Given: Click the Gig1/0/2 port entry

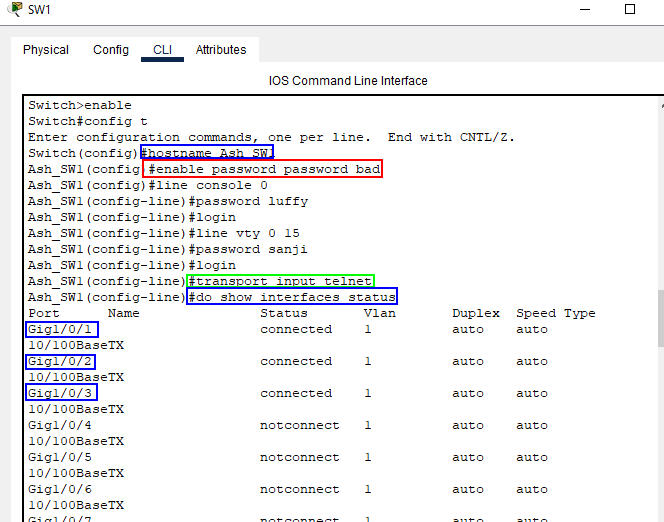Looking at the screenshot, I should click(60, 362).
